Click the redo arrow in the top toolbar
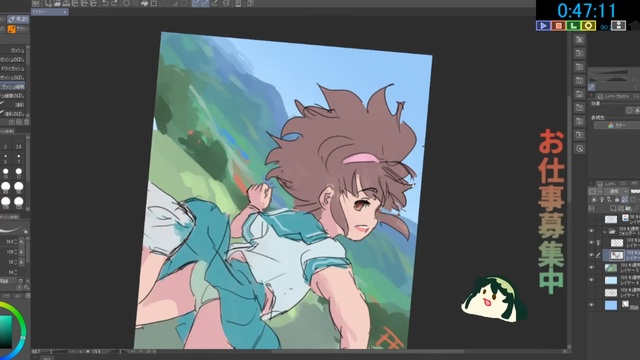 click(115, 3)
